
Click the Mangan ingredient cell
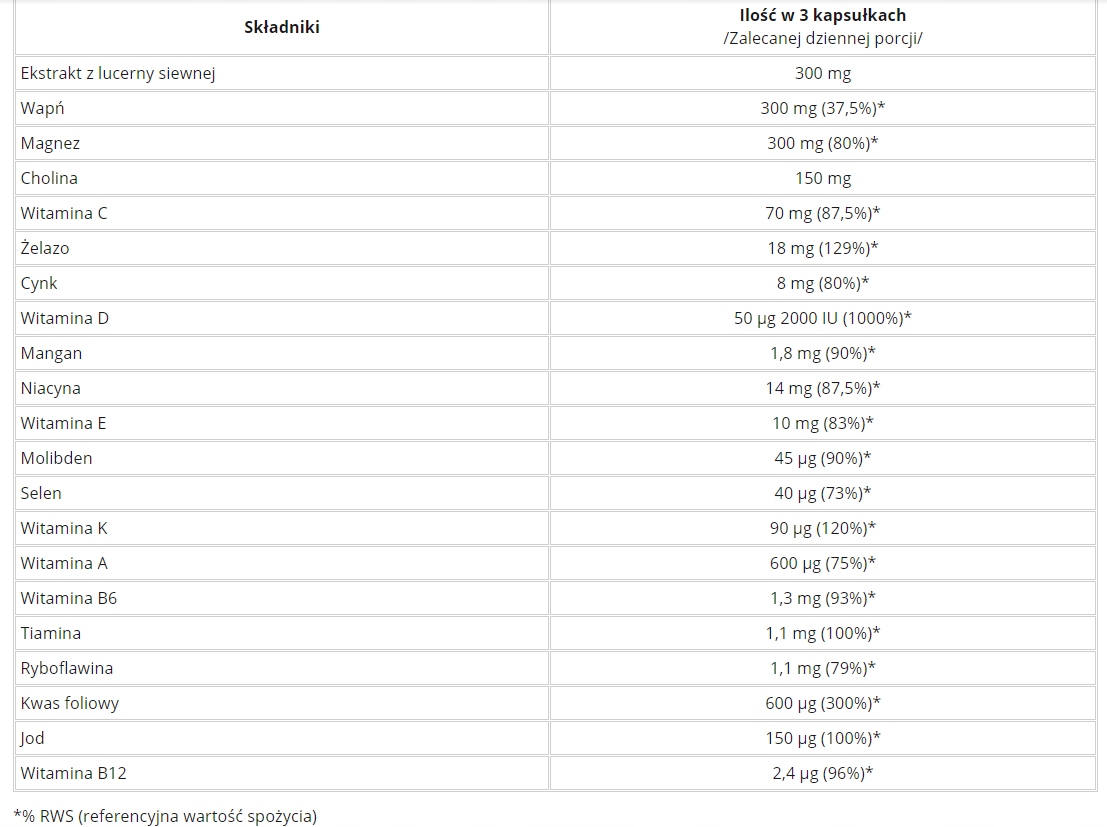[51, 353]
